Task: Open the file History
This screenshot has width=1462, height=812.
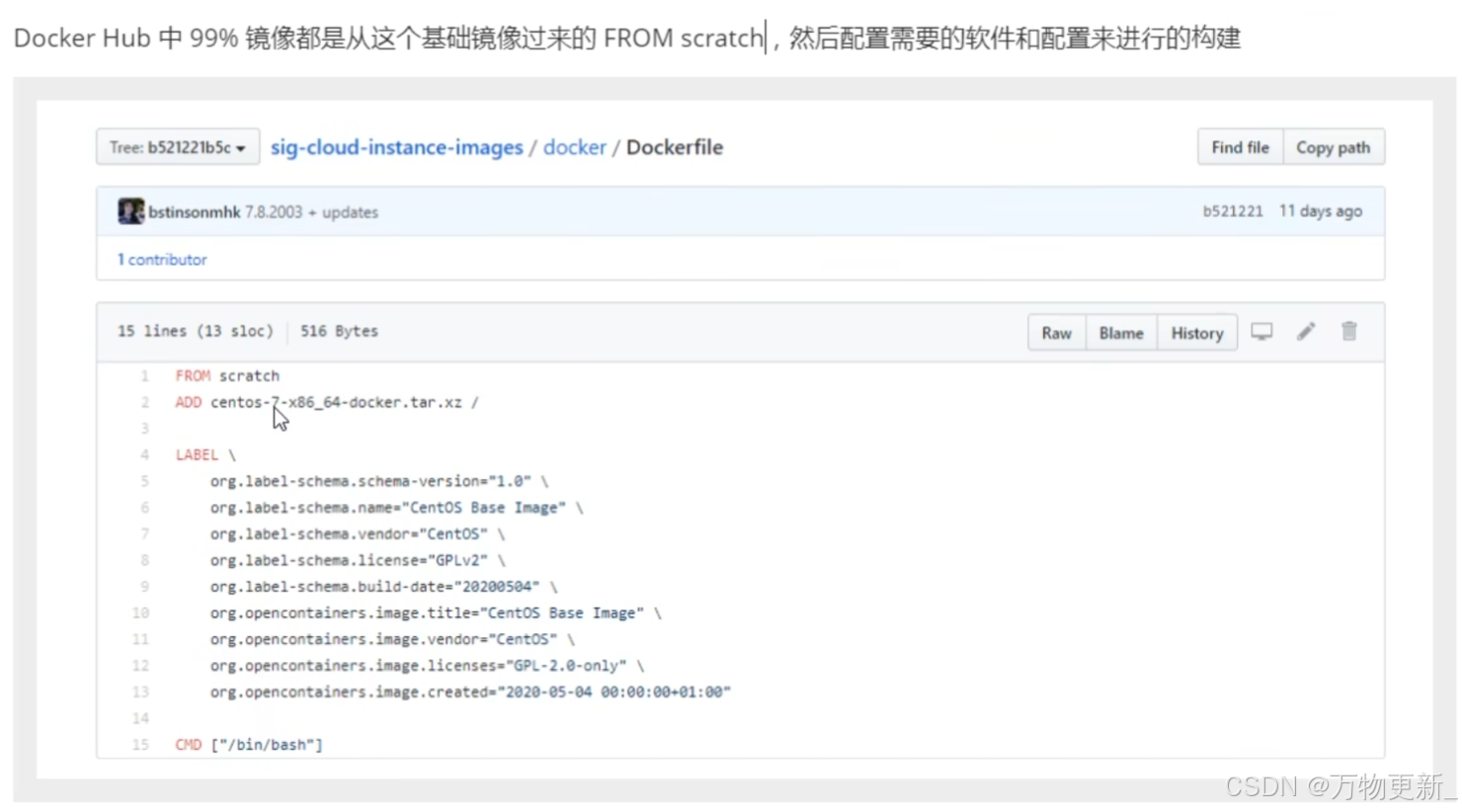Action: pos(1197,333)
